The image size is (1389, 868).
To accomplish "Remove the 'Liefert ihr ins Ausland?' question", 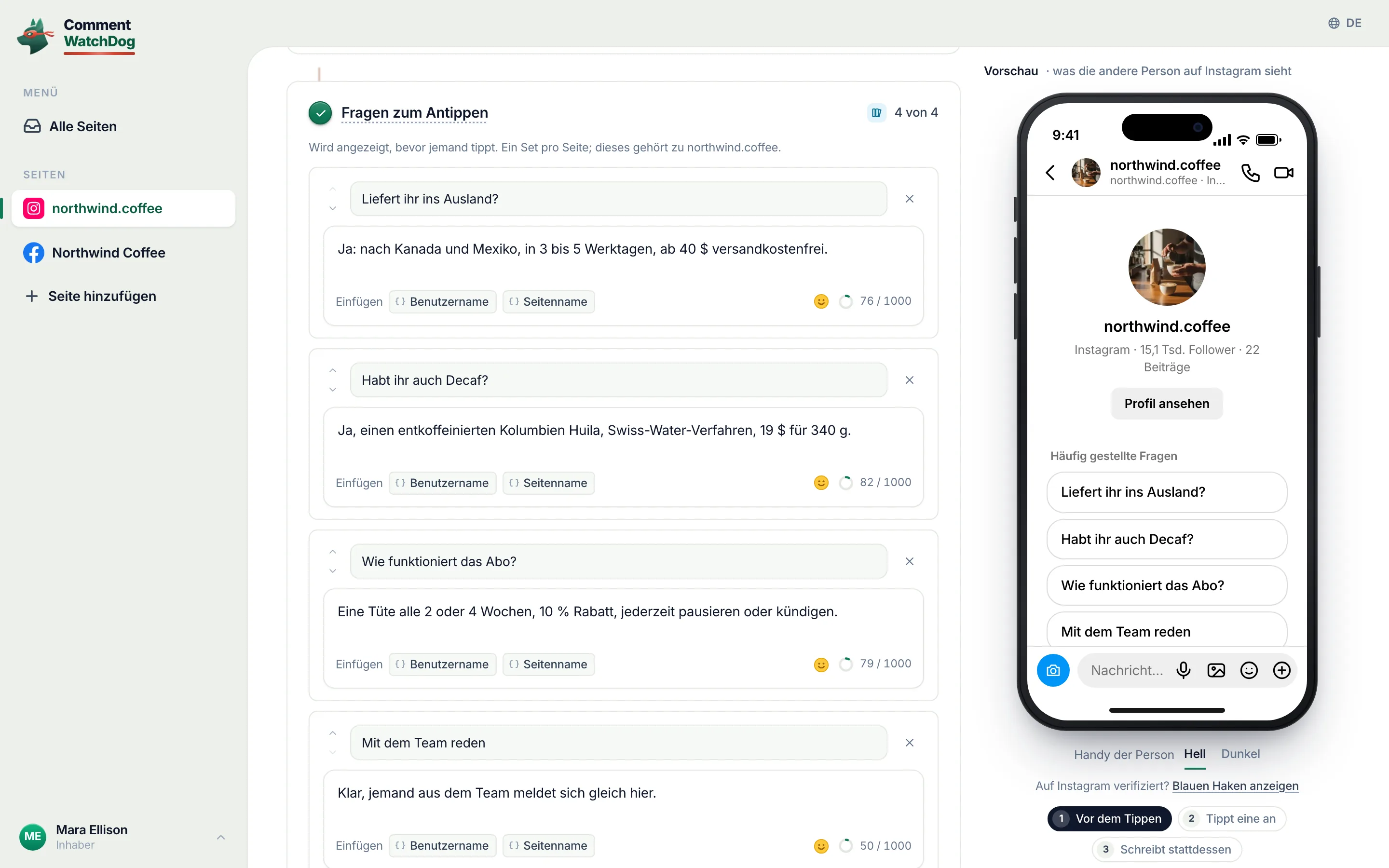I will click(x=910, y=199).
